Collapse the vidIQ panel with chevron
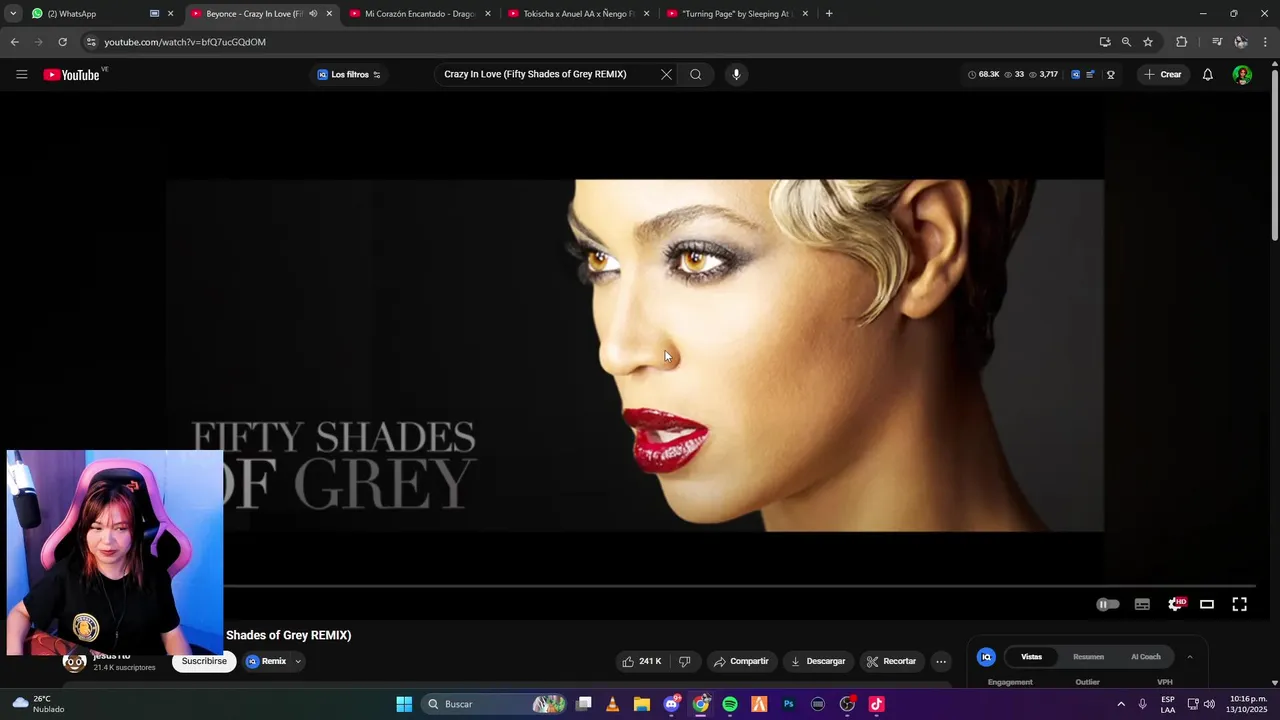Viewport: 1280px width, 720px height. 1189,657
